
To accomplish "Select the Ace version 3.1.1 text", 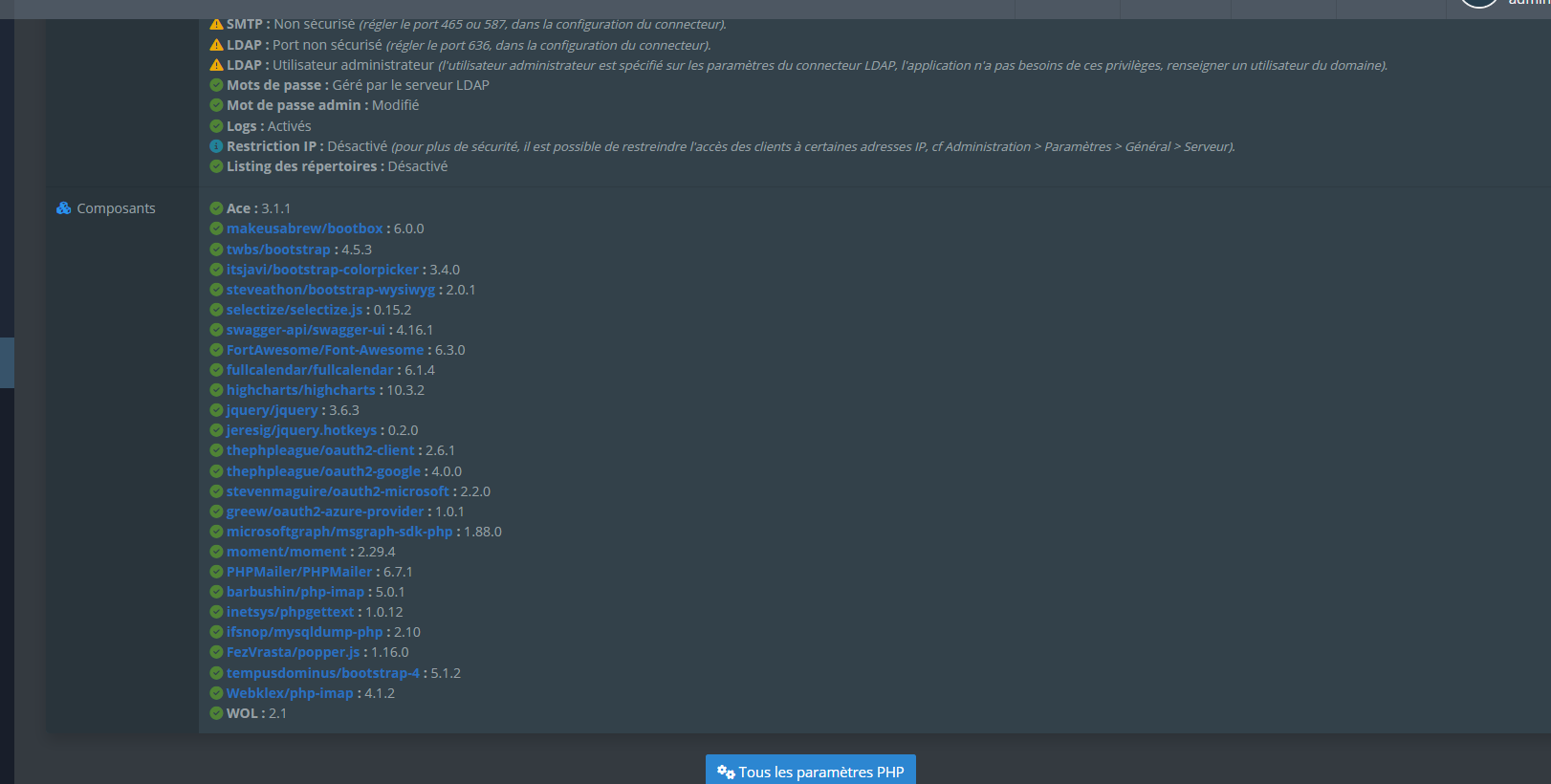I will coord(276,208).
